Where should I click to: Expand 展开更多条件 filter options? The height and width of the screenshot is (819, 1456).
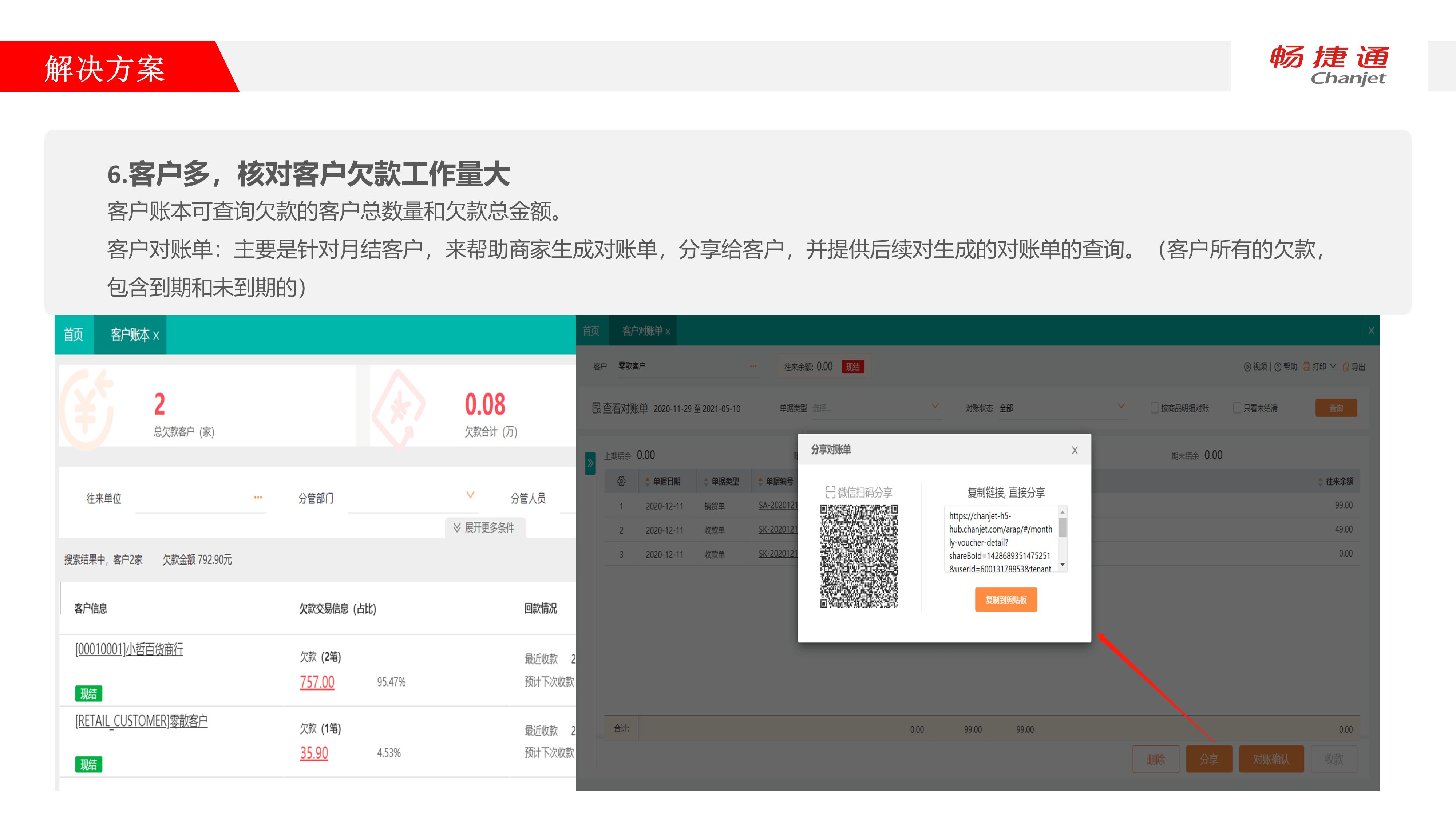(x=484, y=527)
